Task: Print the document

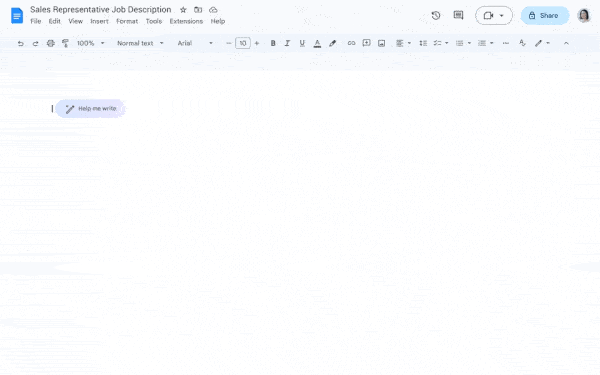Action: [51, 43]
